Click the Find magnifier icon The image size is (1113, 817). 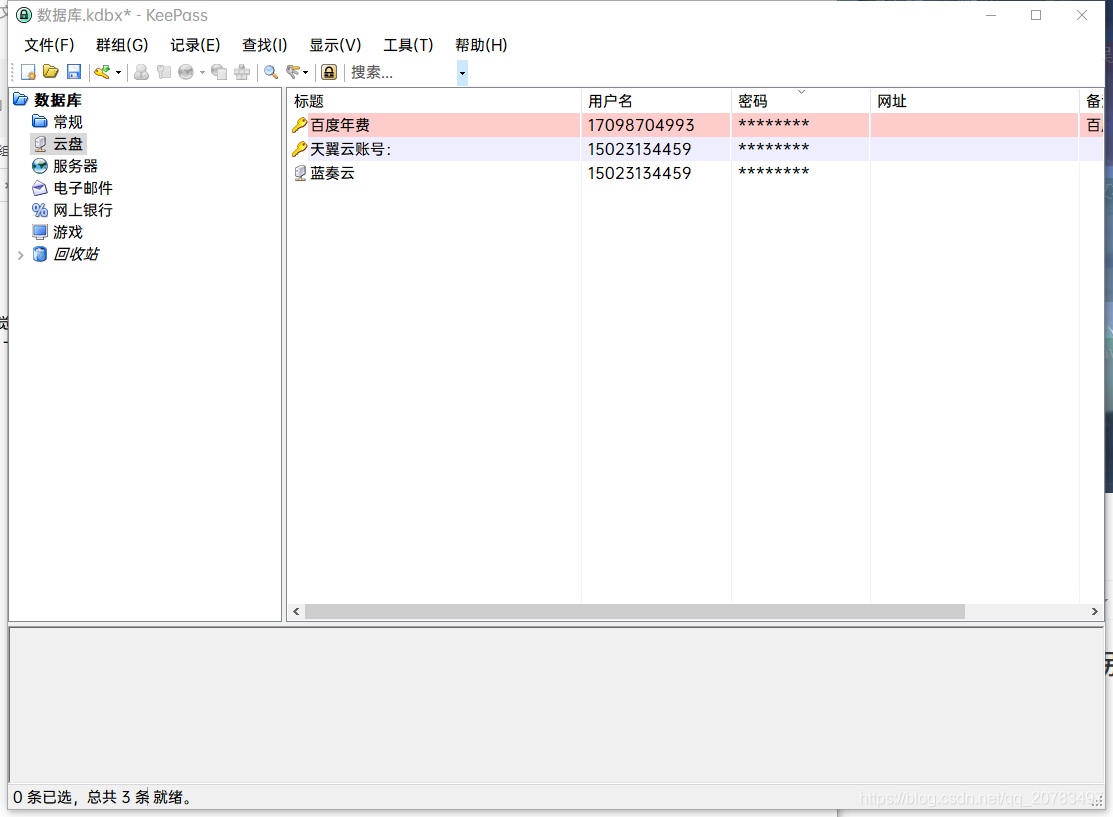point(270,72)
